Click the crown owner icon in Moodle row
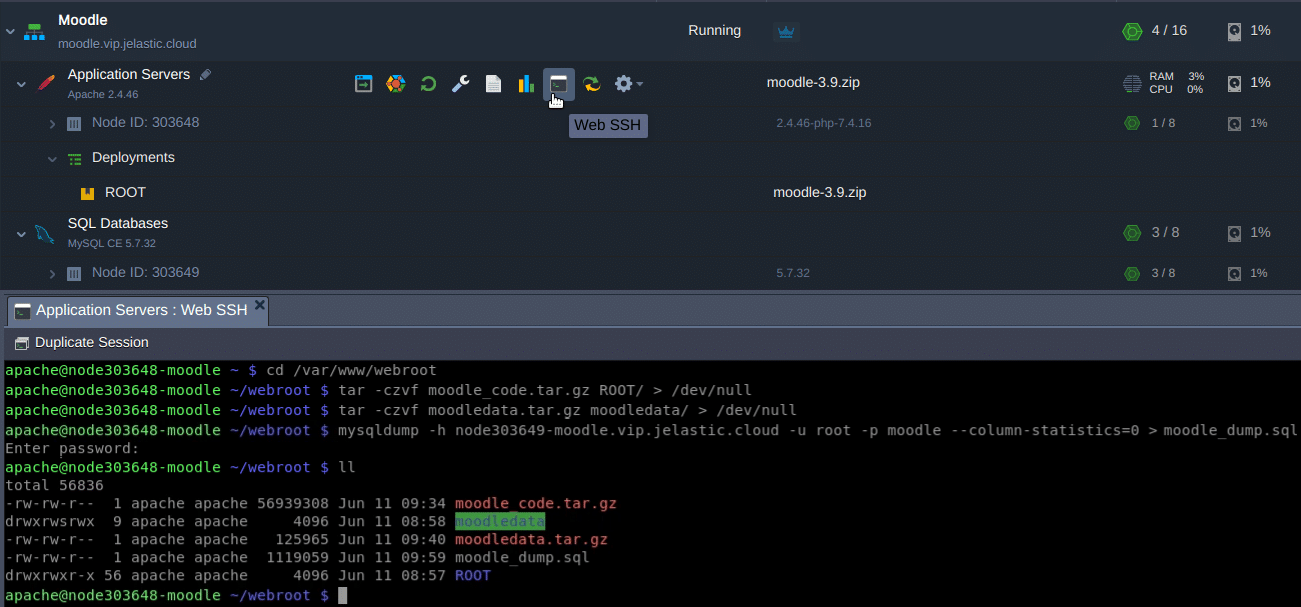1301x607 pixels. 785,32
